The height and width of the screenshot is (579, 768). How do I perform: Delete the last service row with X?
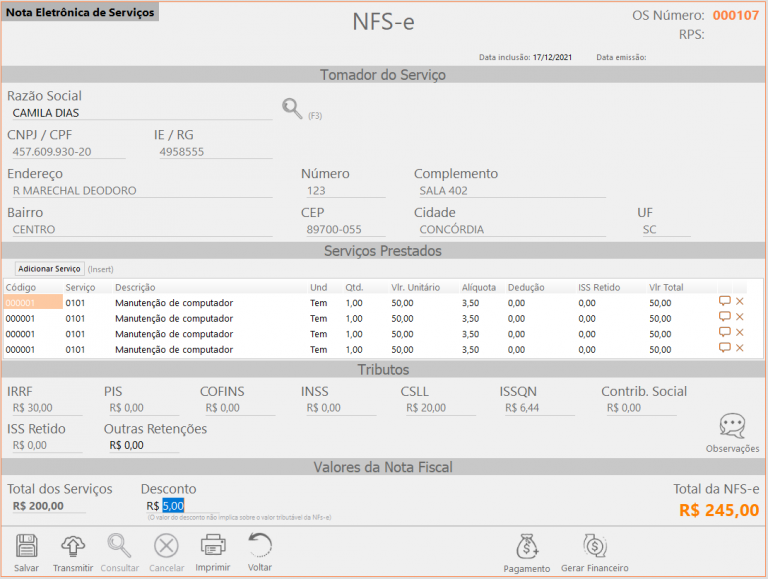(740, 348)
